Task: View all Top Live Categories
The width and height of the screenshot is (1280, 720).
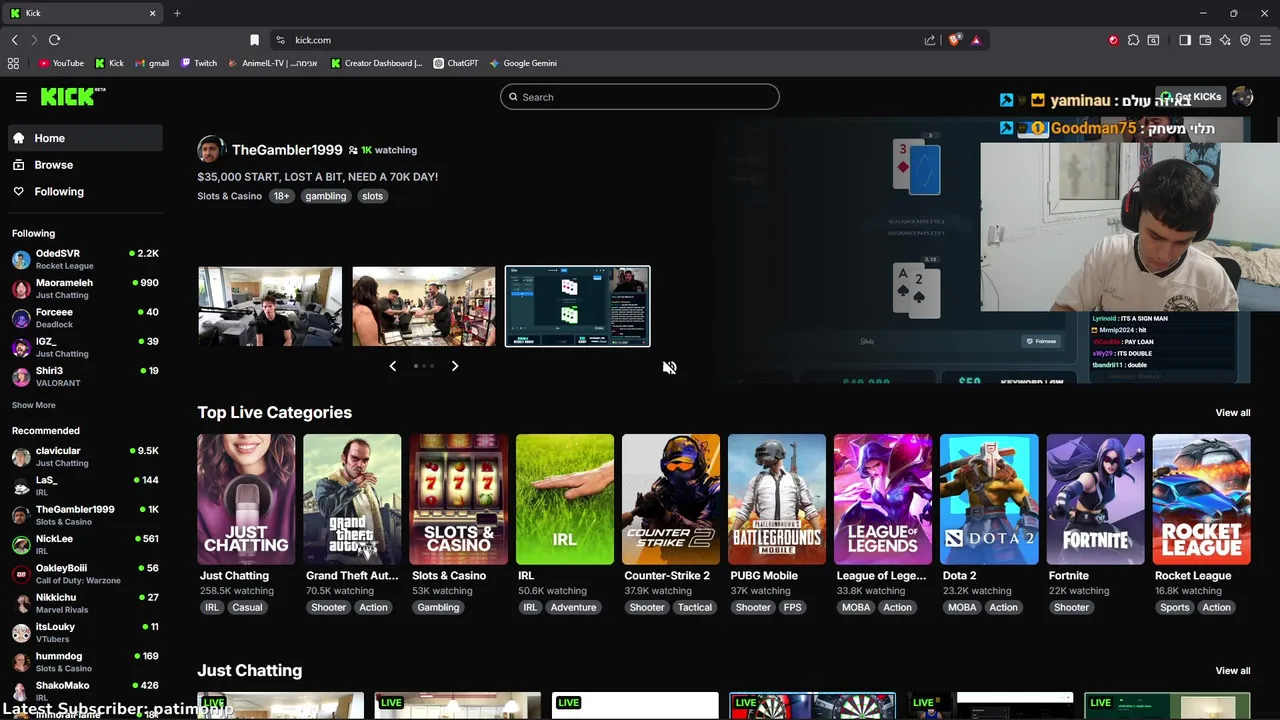Action: pyautogui.click(x=1232, y=413)
